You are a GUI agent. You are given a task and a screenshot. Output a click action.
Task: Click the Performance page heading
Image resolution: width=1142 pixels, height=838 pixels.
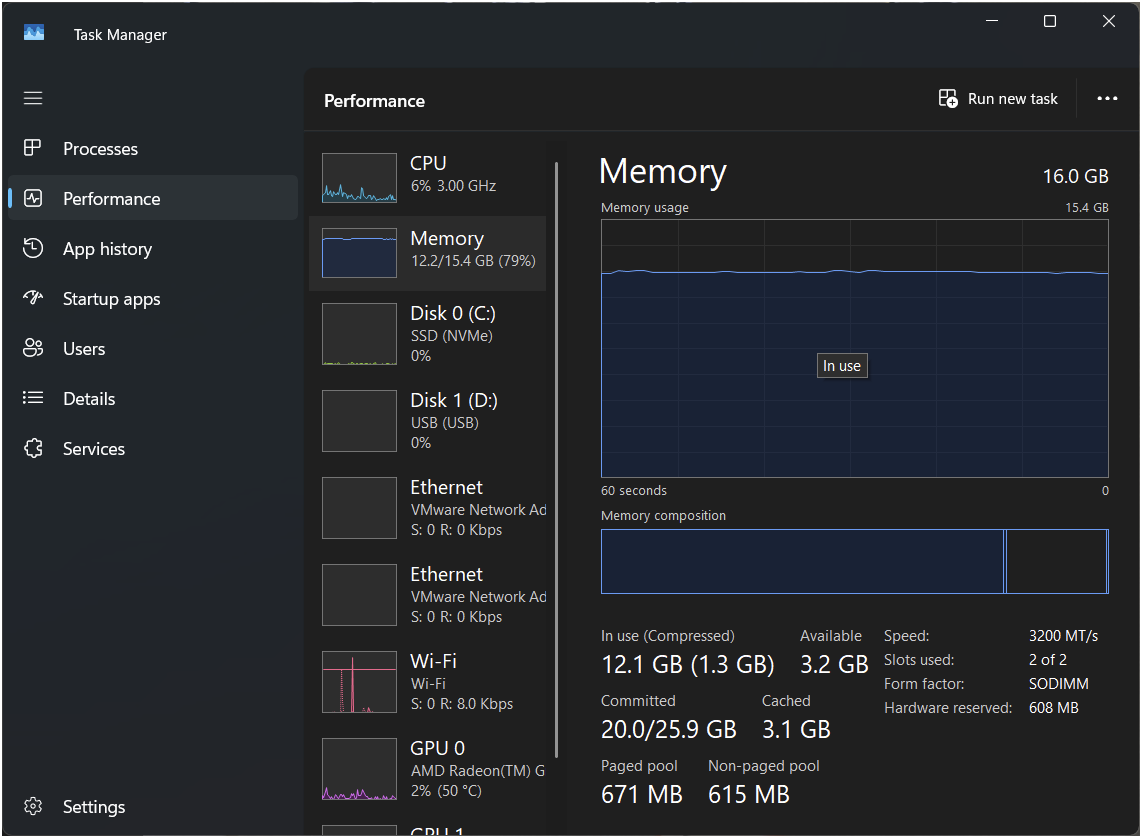(x=374, y=101)
